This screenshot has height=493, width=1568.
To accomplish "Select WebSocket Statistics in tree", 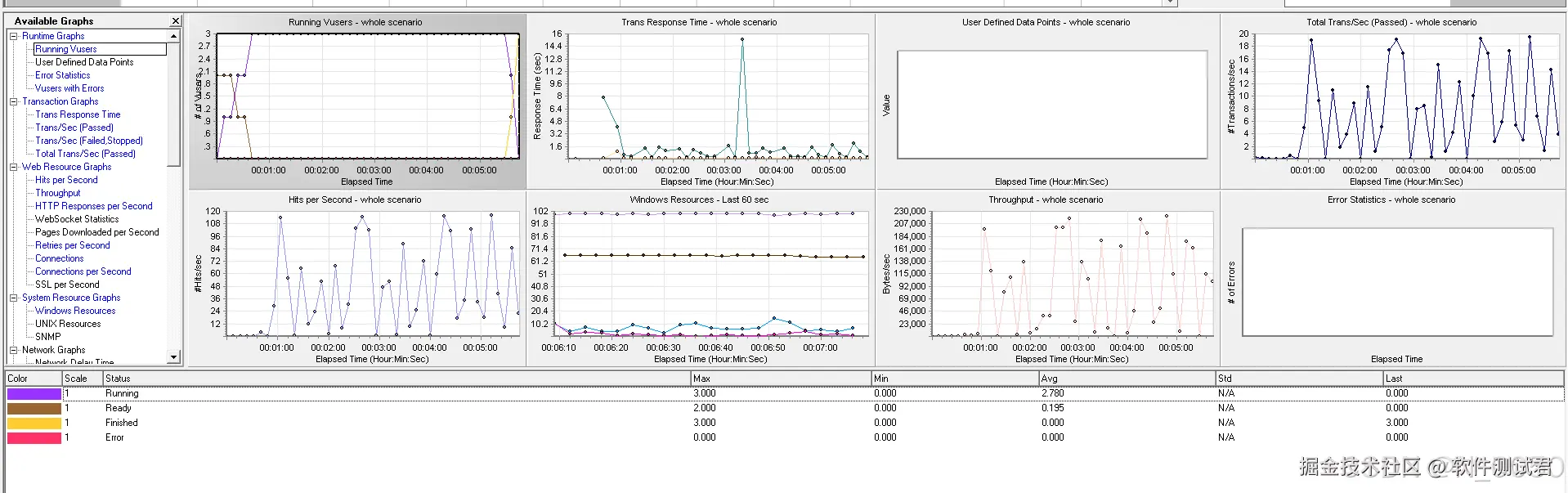I will (77, 219).
